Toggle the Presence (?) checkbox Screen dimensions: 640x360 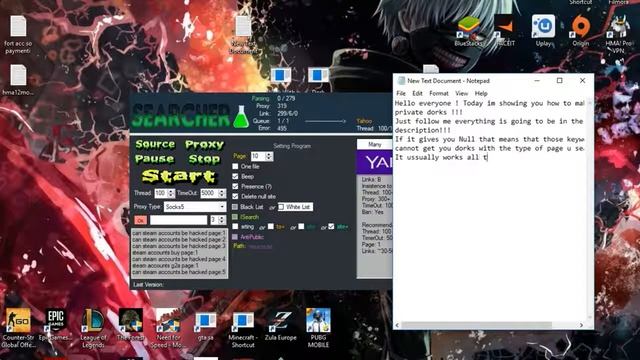(x=235, y=186)
